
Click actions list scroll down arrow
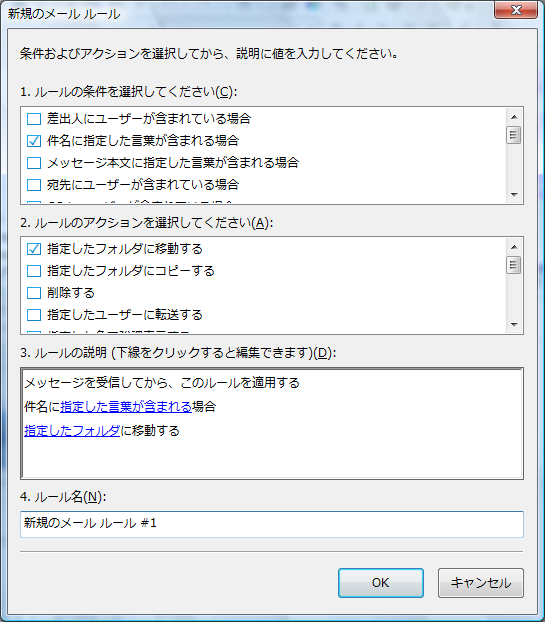pos(514,324)
